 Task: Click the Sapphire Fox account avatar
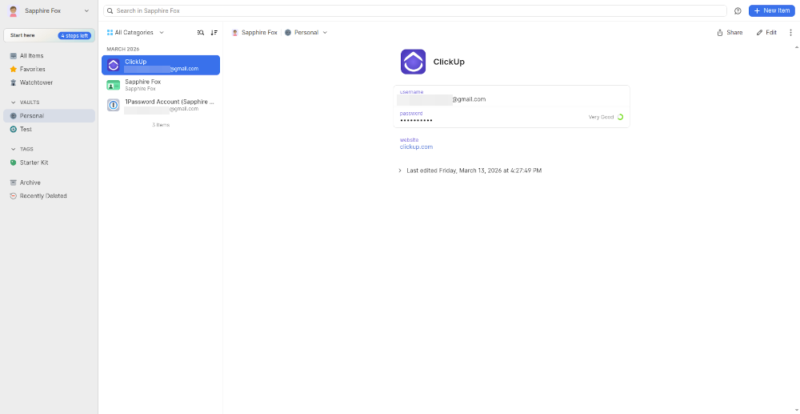(x=13, y=11)
